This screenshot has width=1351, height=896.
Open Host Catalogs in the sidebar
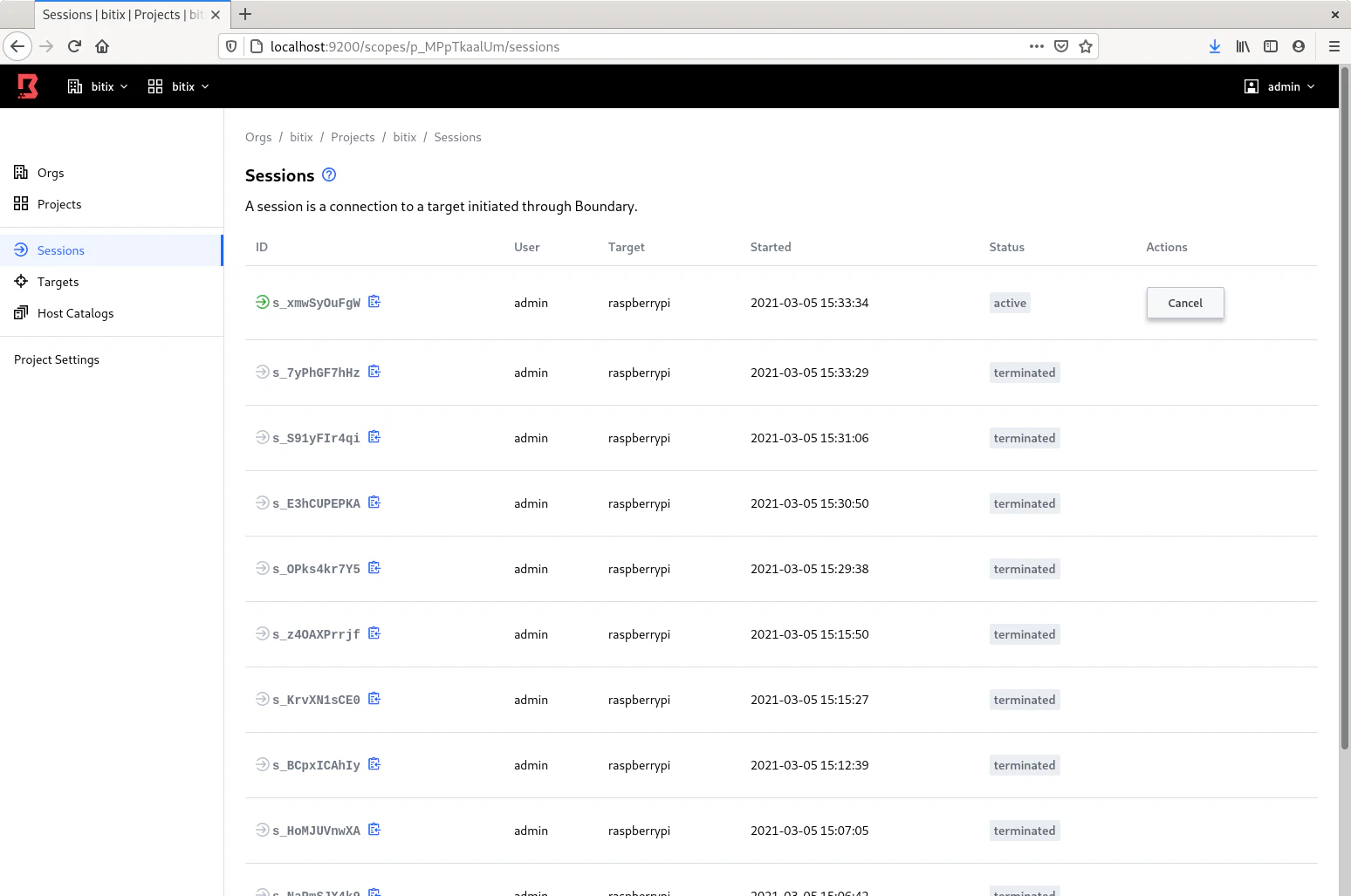coord(75,313)
